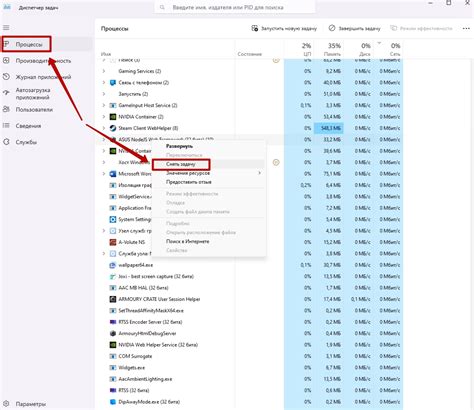Click the System Settings process icon
The image size is (474, 410).
113,219
